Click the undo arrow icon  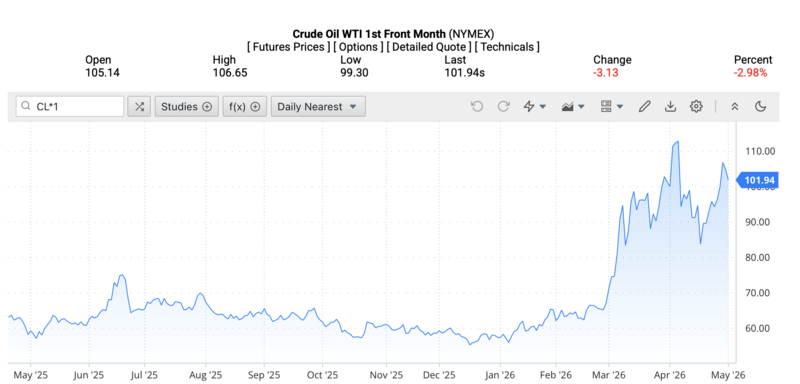pyautogui.click(x=477, y=106)
